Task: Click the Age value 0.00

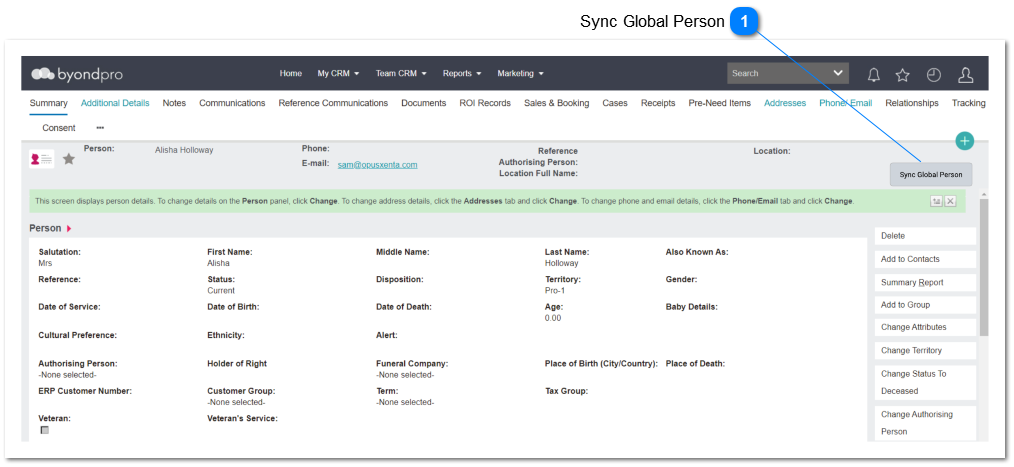Action: click(553, 318)
